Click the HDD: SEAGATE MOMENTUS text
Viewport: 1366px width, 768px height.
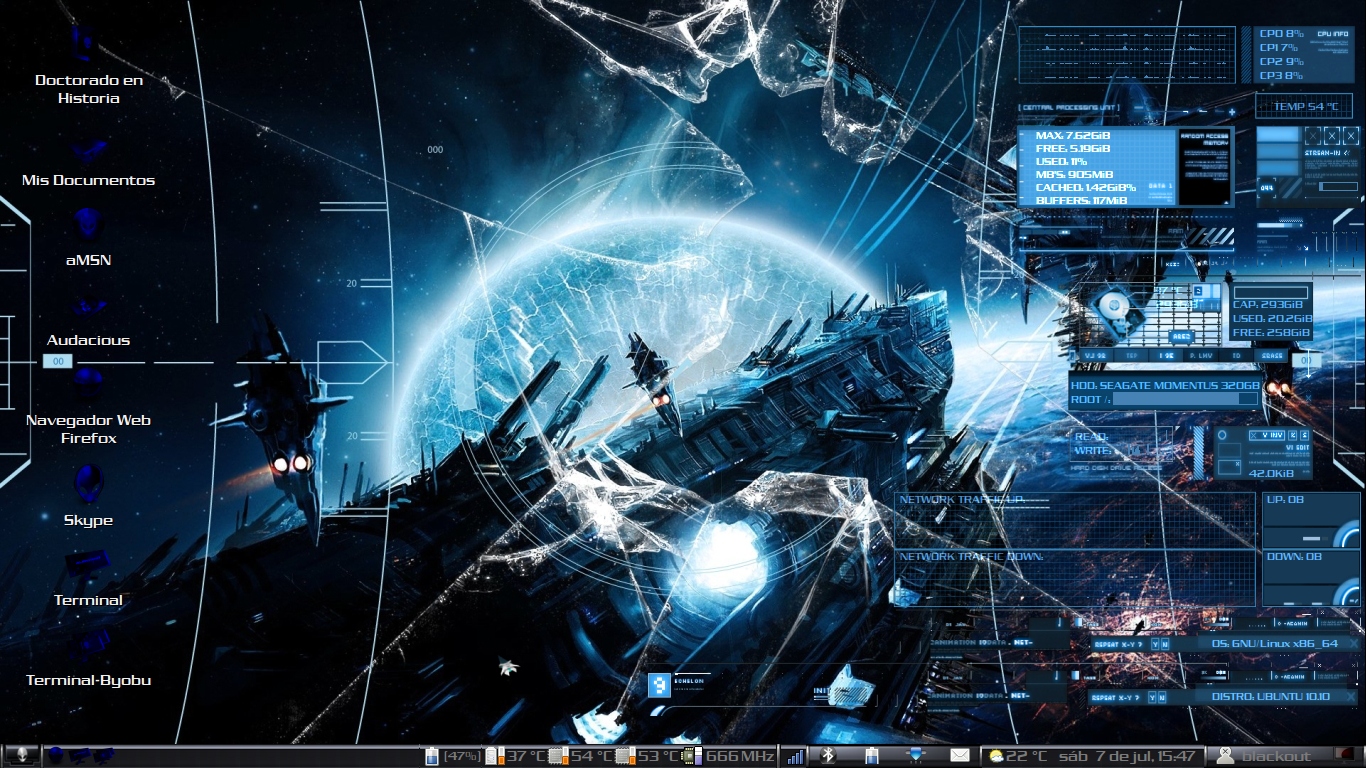coord(1165,385)
